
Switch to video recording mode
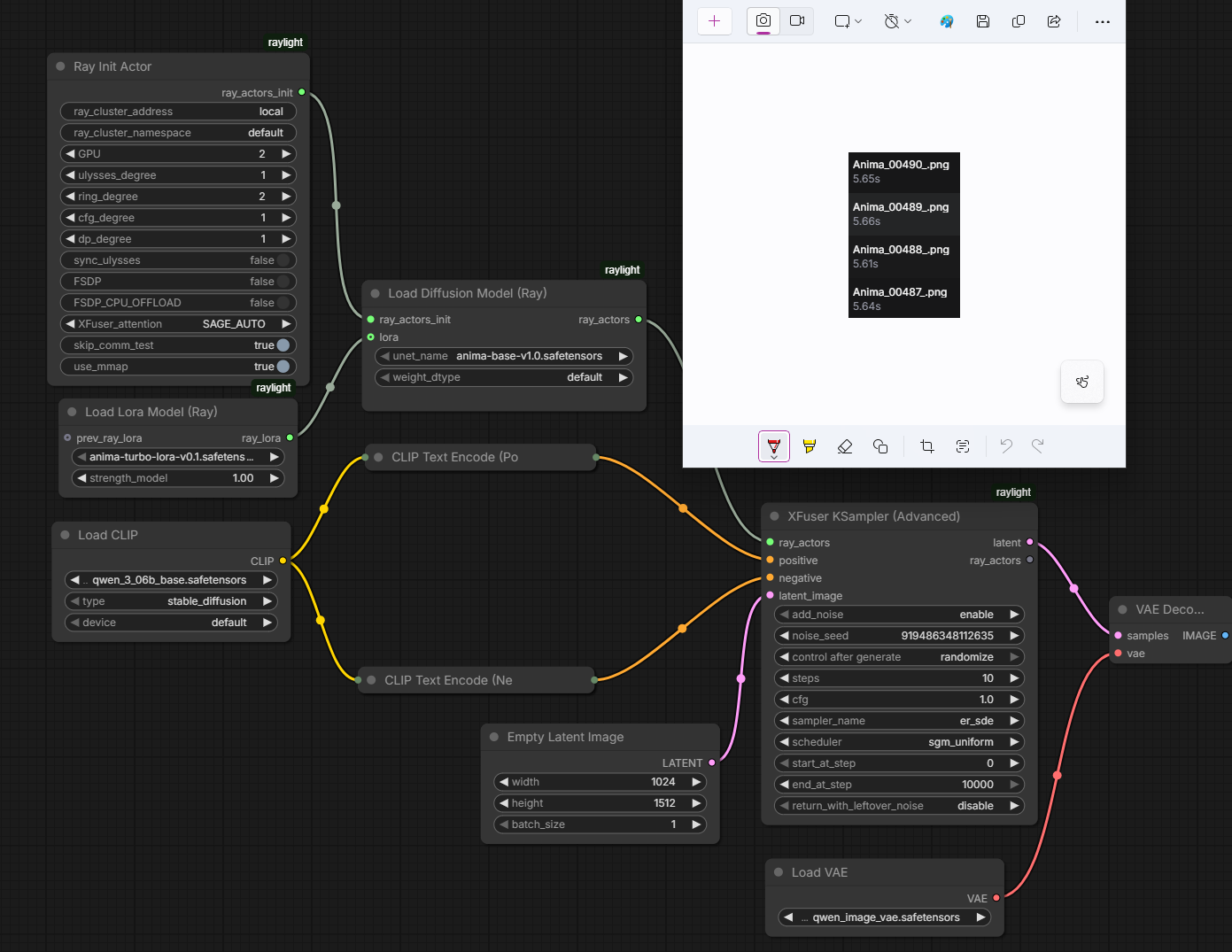coord(797,21)
